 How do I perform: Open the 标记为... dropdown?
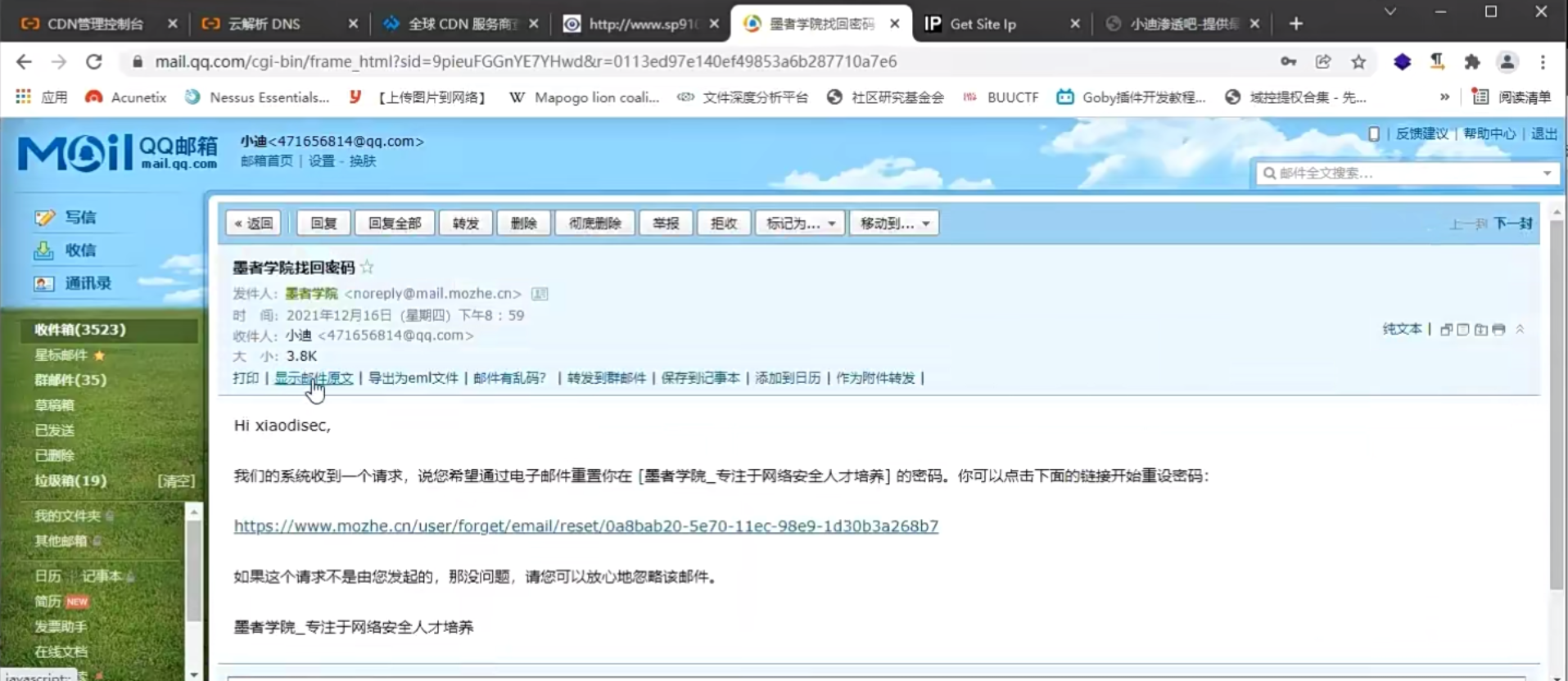(x=800, y=223)
